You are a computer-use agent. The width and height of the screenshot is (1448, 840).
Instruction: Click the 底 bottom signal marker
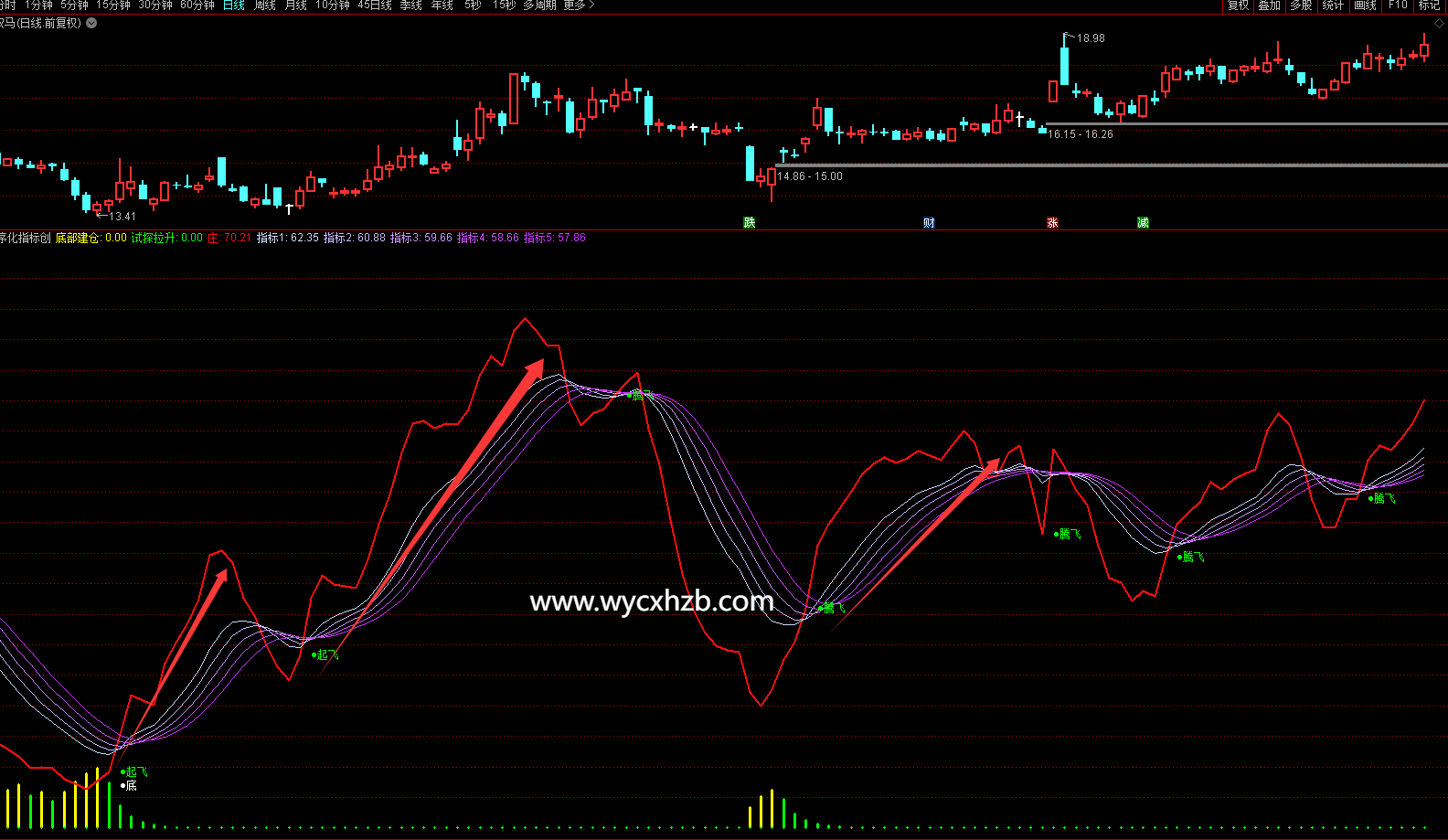[x=130, y=786]
